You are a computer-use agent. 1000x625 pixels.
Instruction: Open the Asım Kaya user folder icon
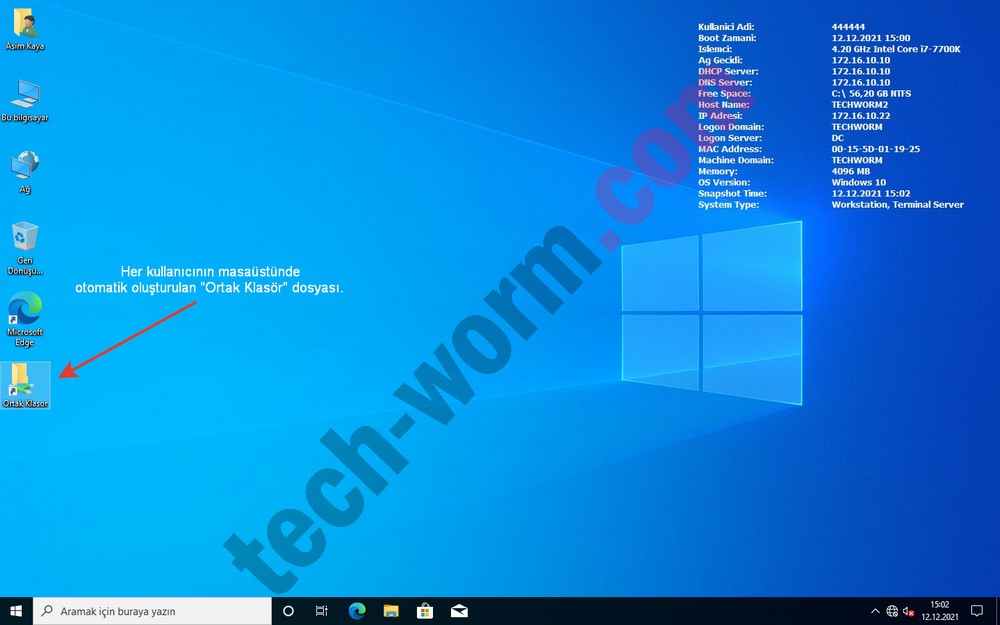coord(24,24)
